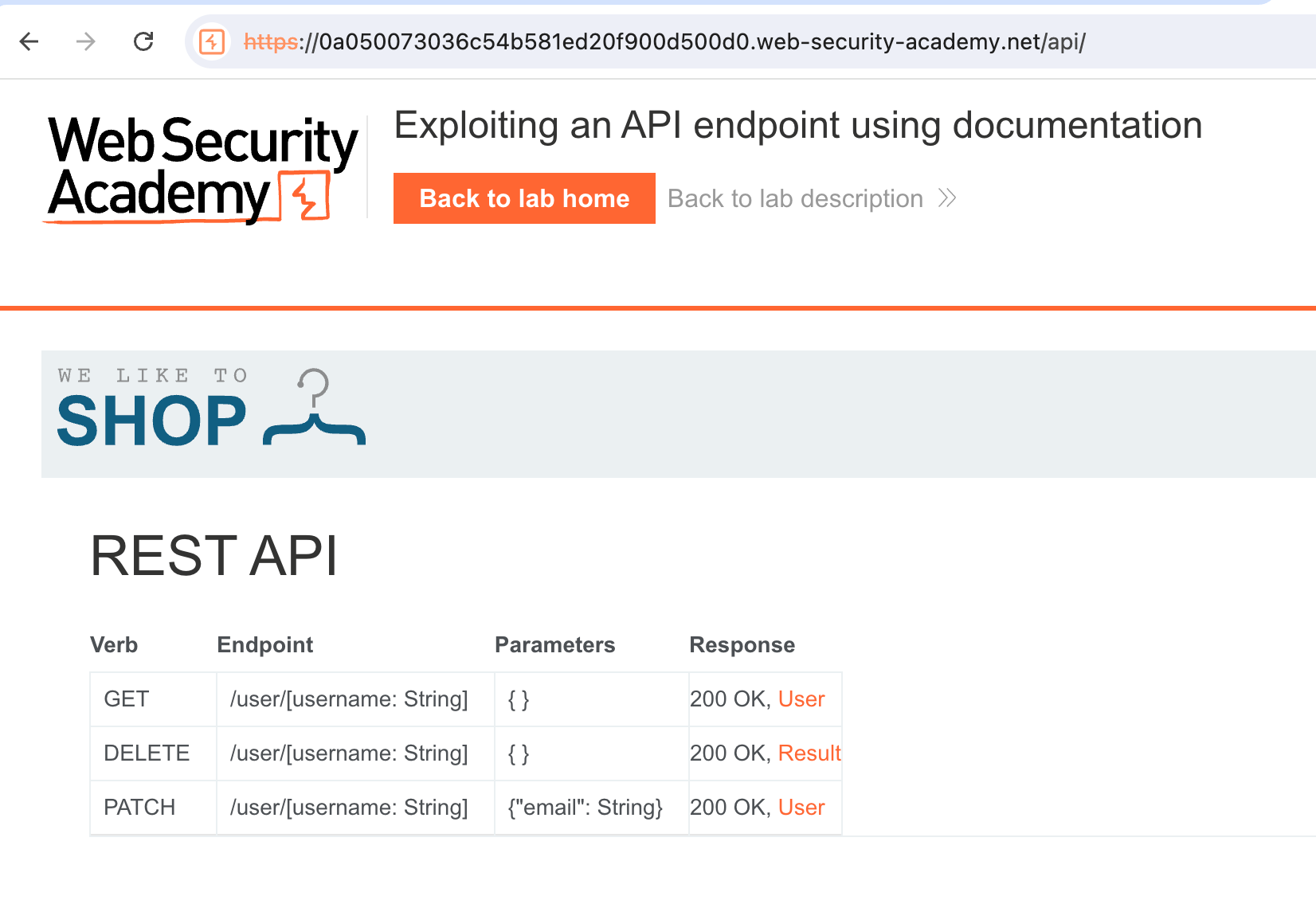Click the browser forward arrow
The image size is (1316, 900).
pos(86,41)
